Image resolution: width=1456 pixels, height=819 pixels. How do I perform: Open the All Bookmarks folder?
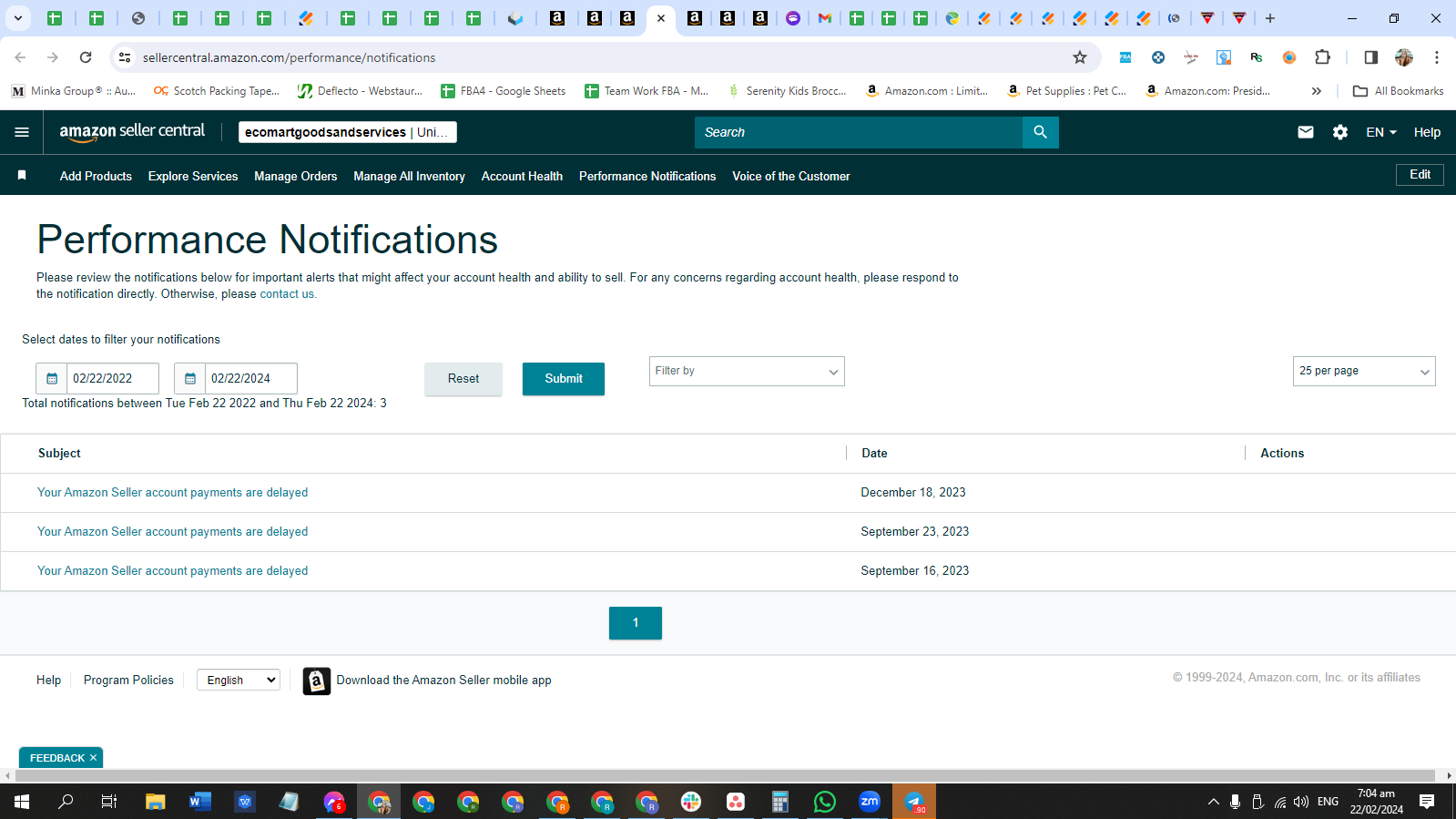pyautogui.click(x=1399, y=91)
